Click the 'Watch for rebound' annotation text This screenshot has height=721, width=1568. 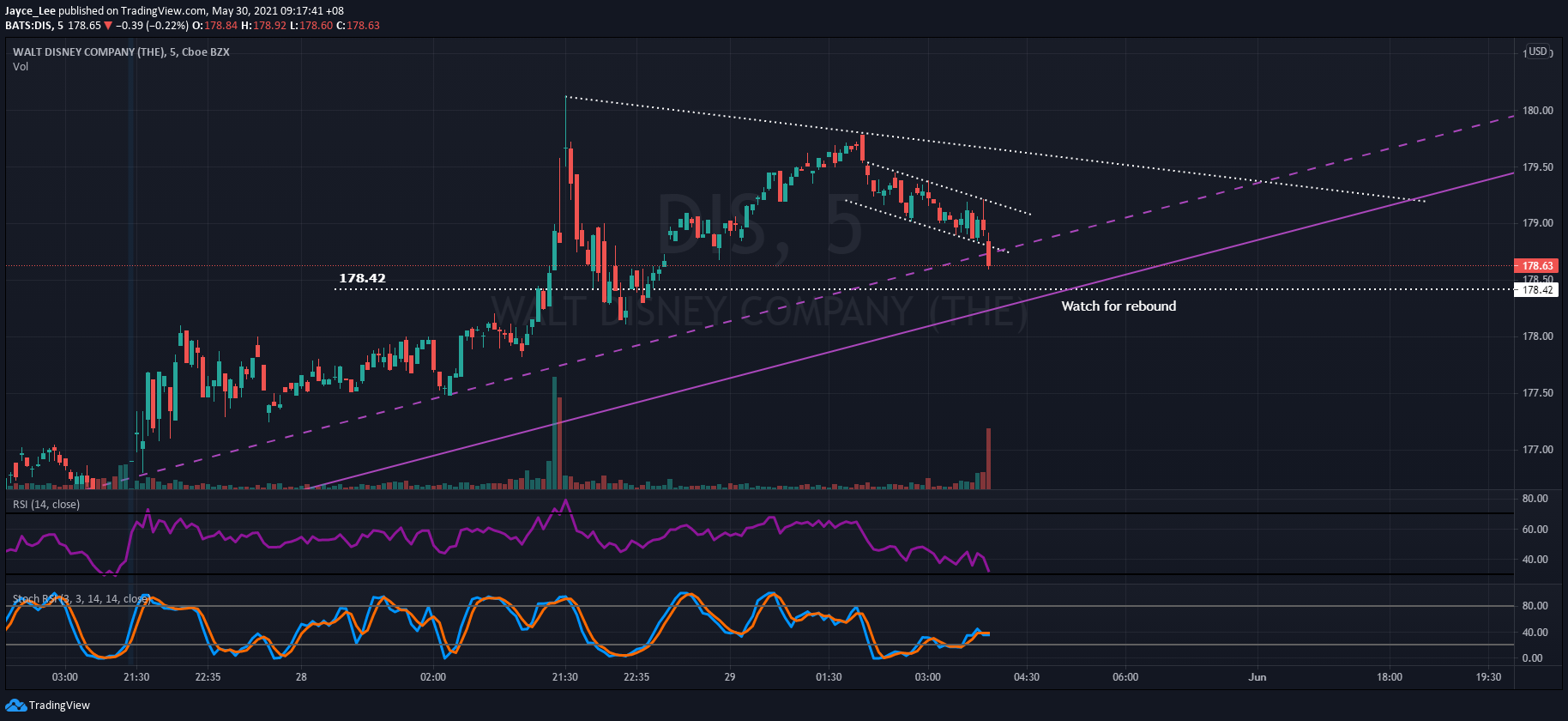tap(1119, 306)
